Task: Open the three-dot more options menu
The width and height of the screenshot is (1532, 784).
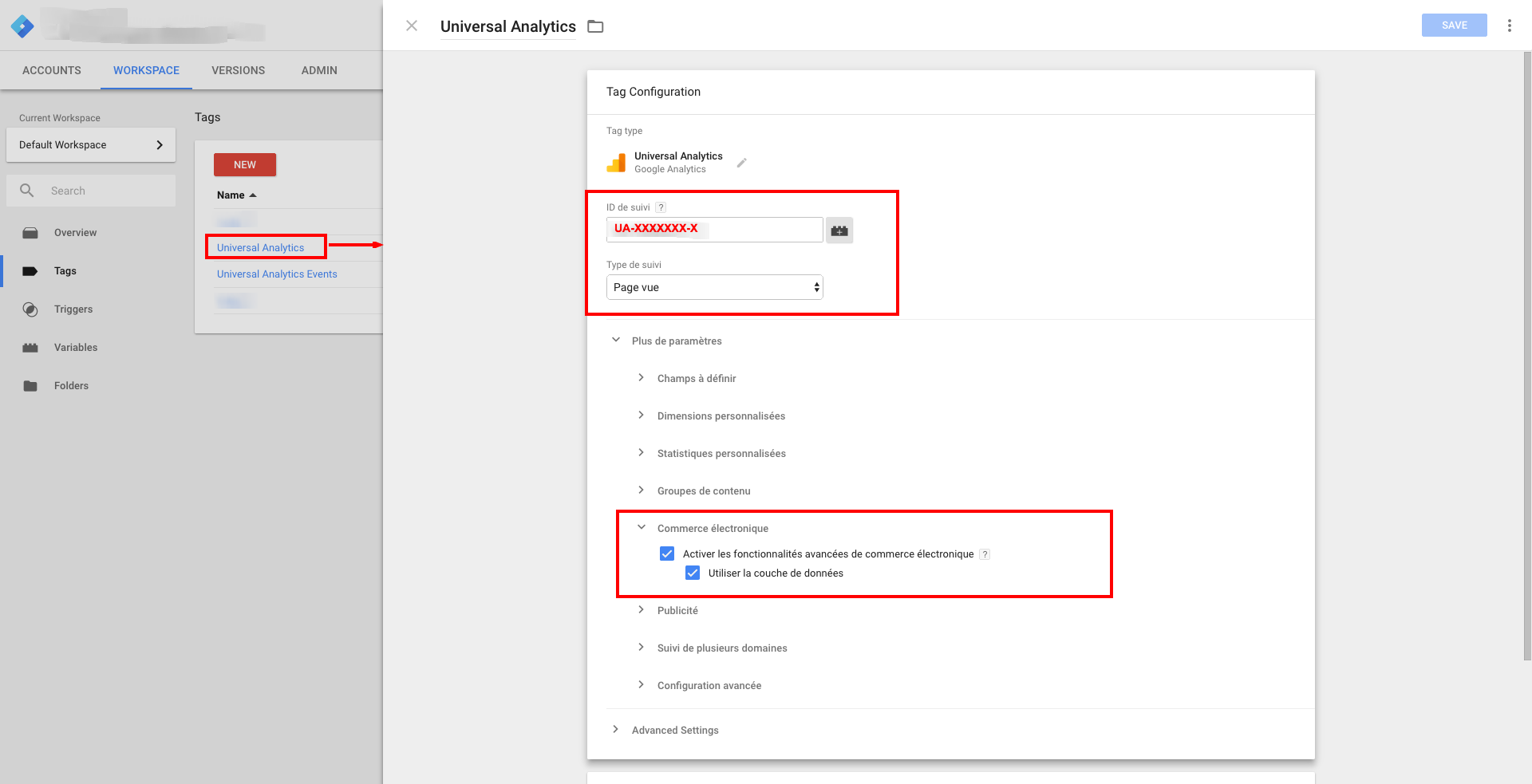Action: click(x=1509, y=26)
